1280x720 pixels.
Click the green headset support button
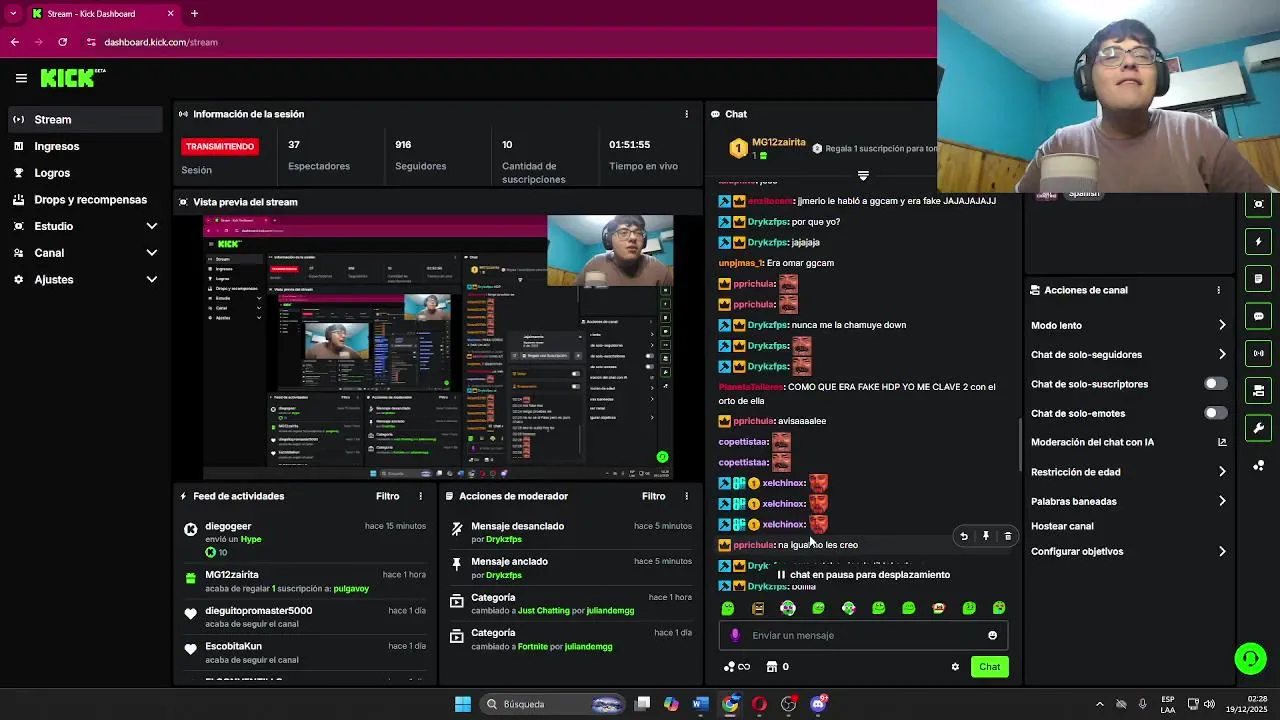point(1250,658)
